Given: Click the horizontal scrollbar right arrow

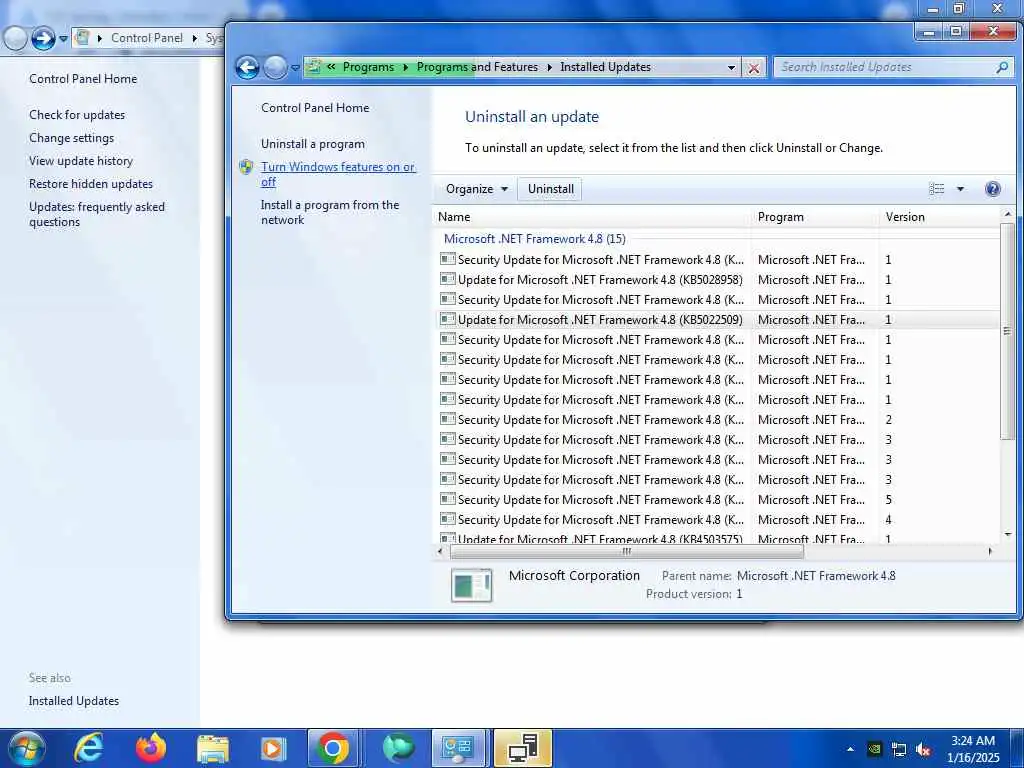Looking at the screenshot, I should click(x=991, y=552).
